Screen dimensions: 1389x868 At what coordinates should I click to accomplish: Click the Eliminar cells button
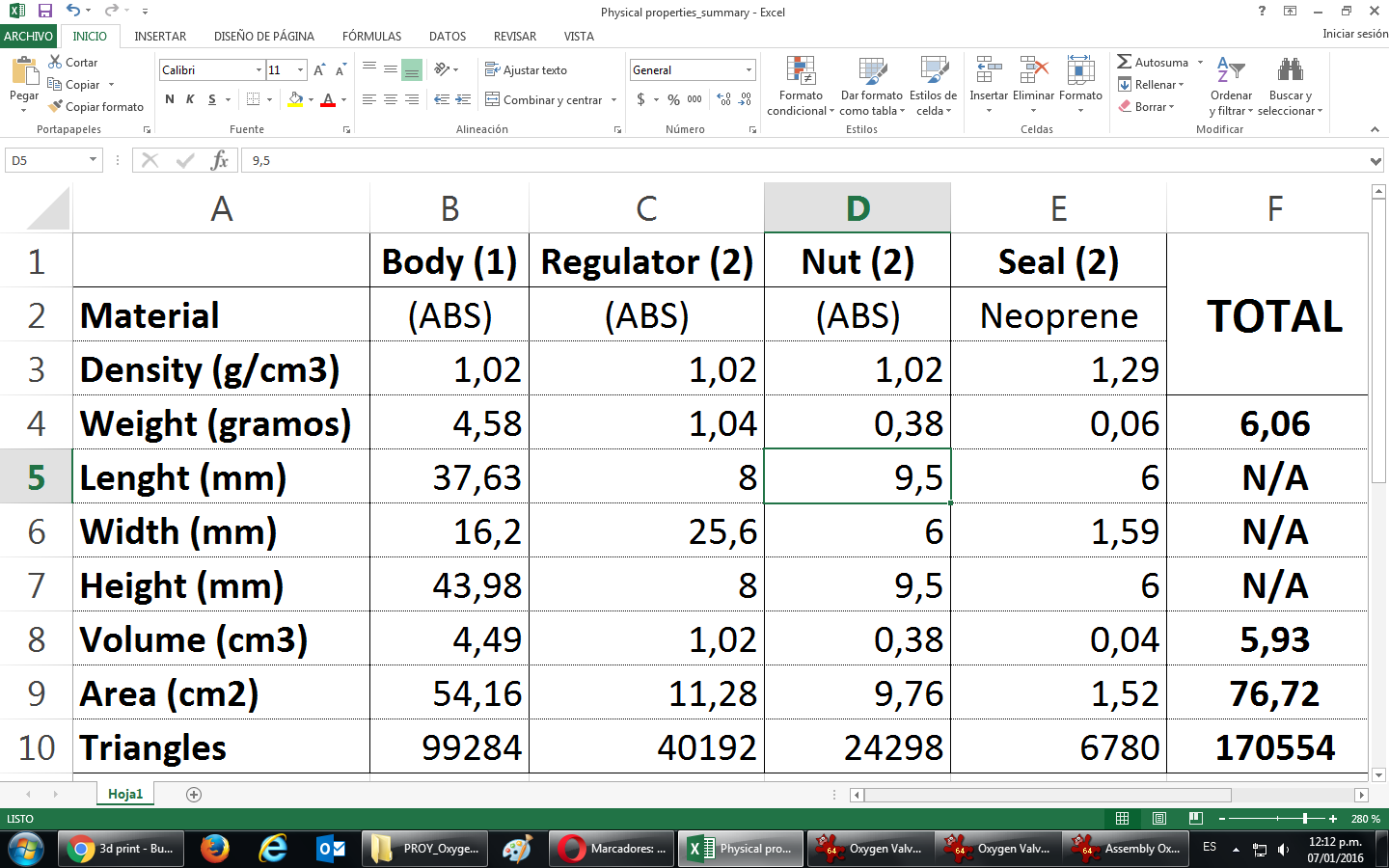click(x=1033, y=85)
